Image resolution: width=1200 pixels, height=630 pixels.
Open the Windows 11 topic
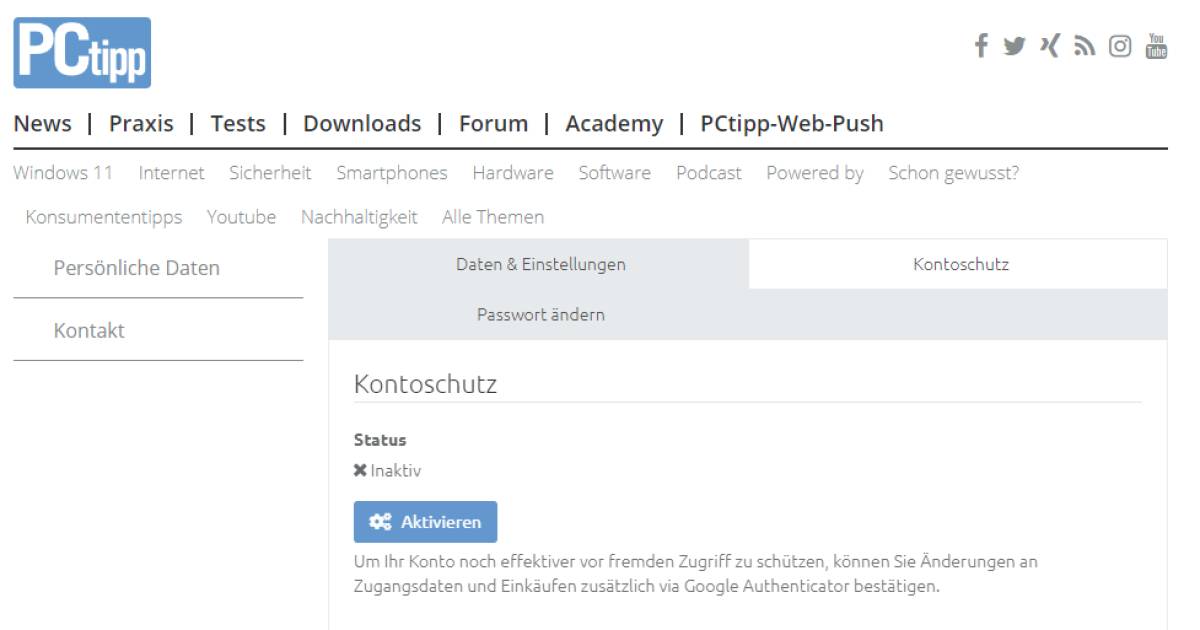[66, 172]
